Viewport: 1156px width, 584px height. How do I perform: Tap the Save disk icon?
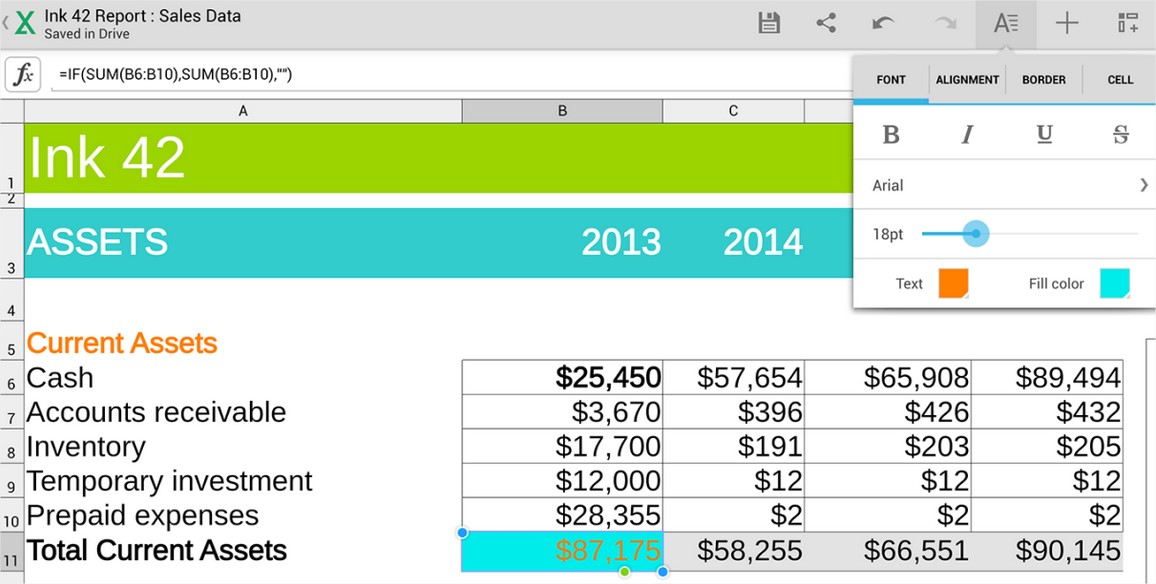click(769, 24)
